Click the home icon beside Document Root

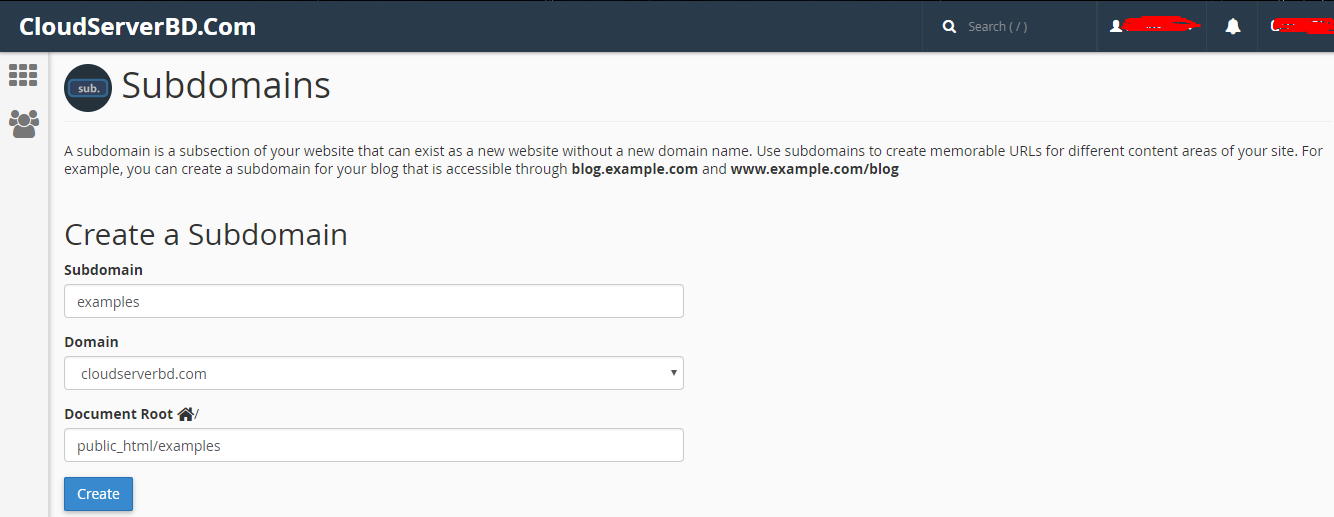(x=185, y=414)
